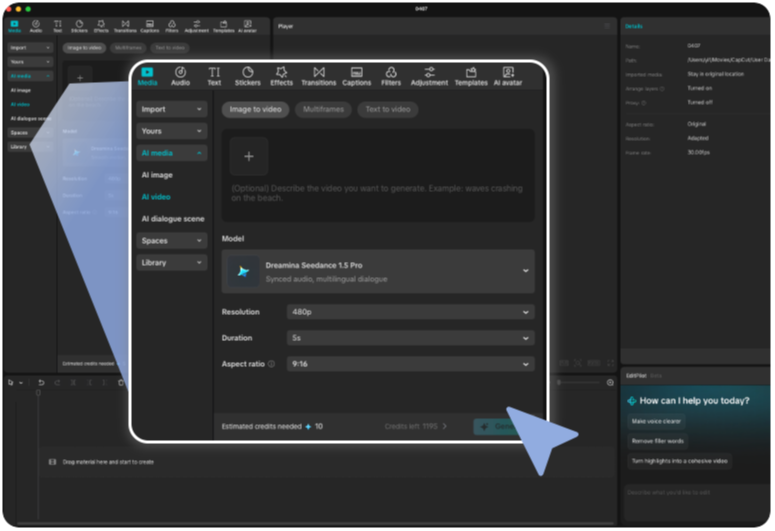Open Filters in the magnified toolbar

click(x=391, y=77)
